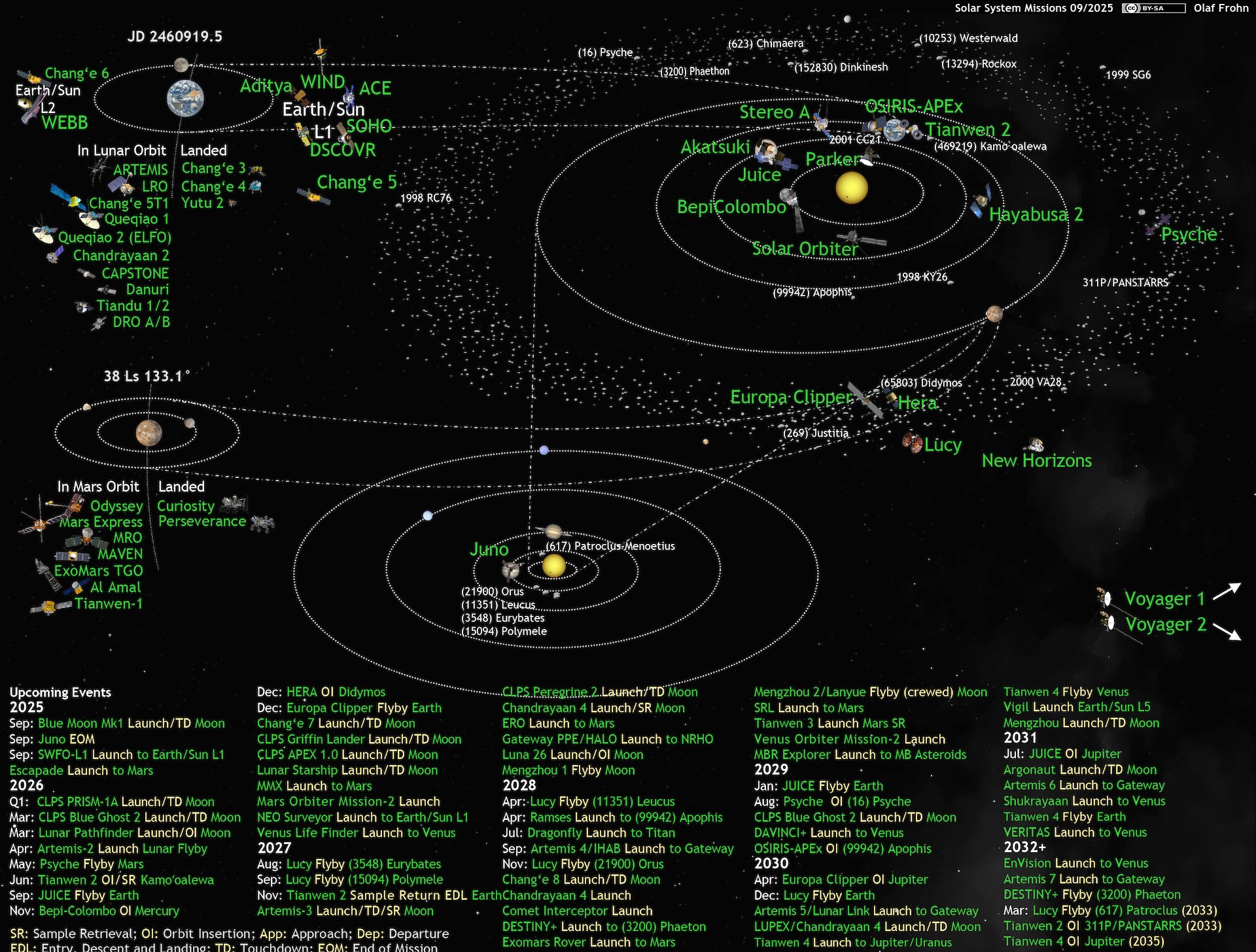Click the Mars planet in Mars orbit diagram
The image size is (1256, 952).
click(x=149, y=432)
